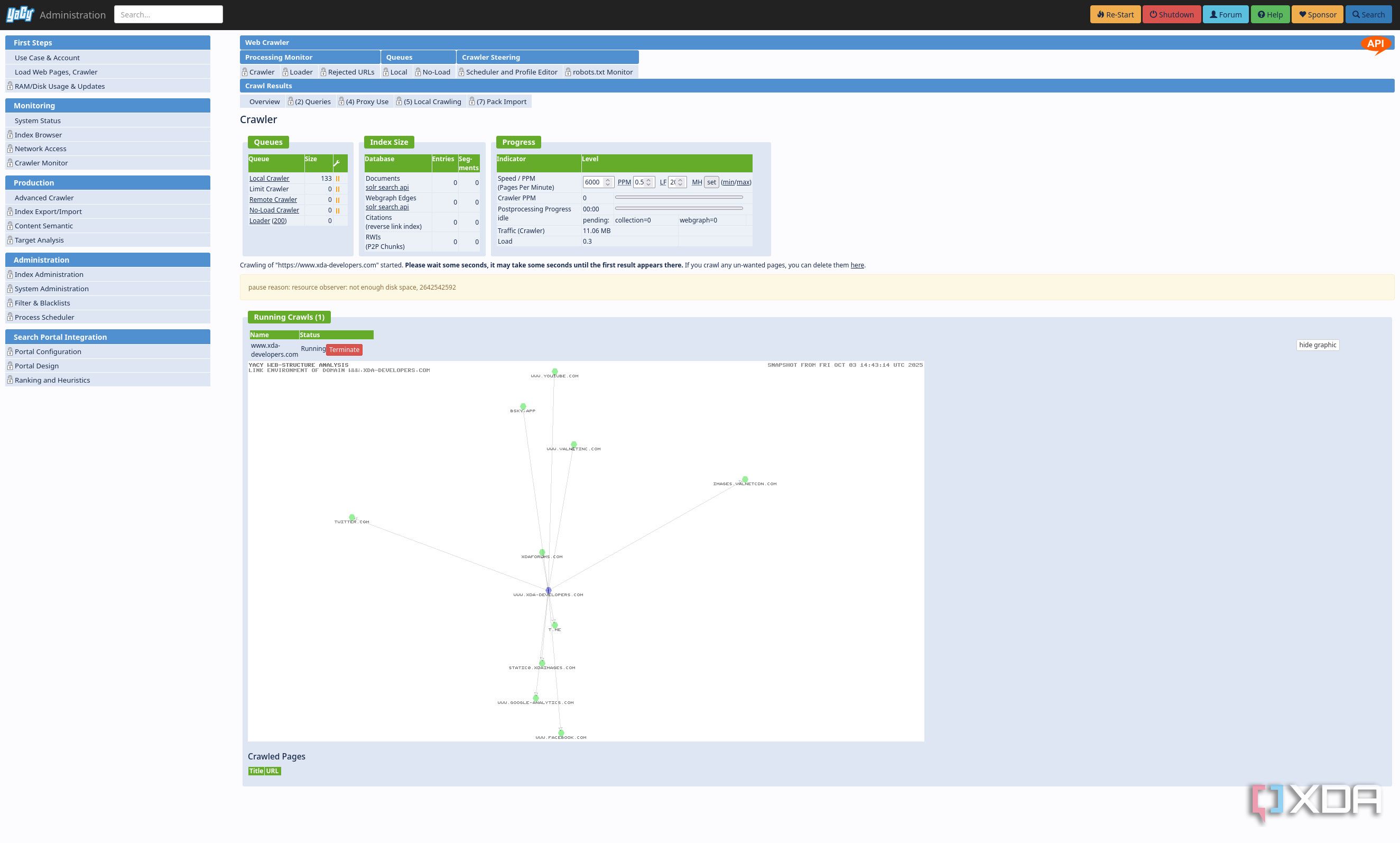The width and height of the screenshot is (1400, 843).
Task: Click the red Shutdown button
Action: (x=1172, y=14)
